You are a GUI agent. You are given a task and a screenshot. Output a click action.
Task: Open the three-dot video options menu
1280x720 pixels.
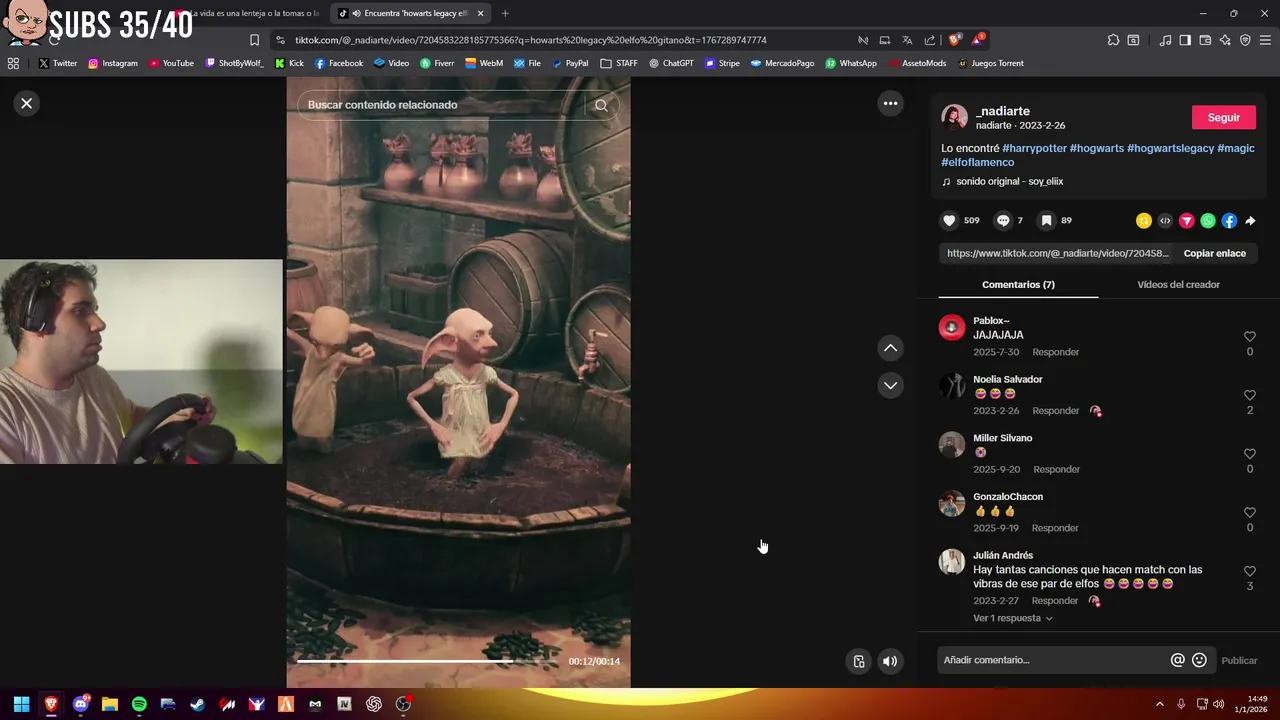tap(890, 103)
